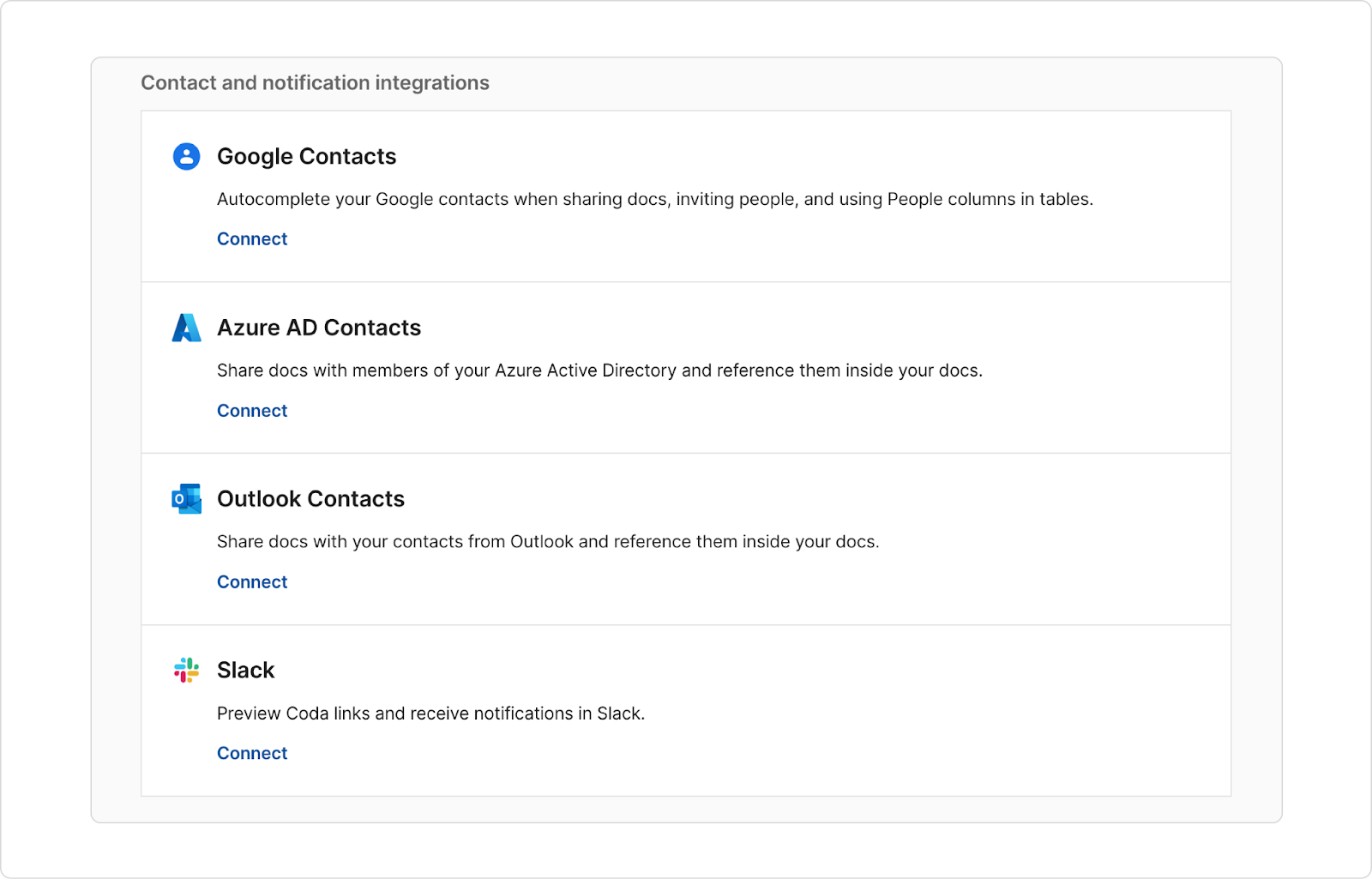Click the 'Contact and notification integrations' section title

click(x=315, y=83)
